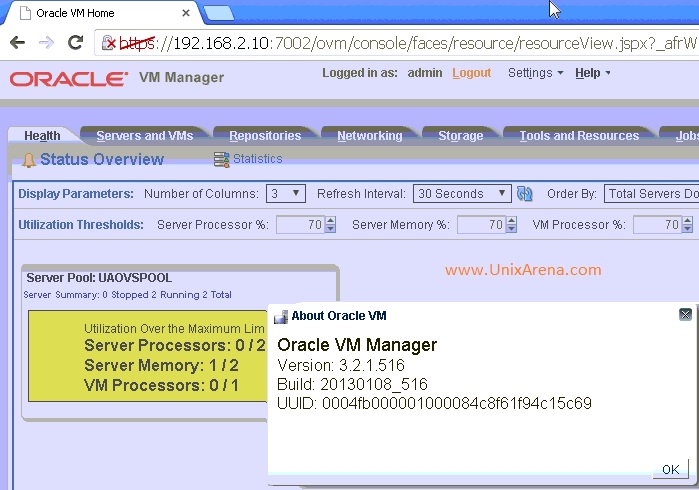Click the Server Memory % input field
Screen dimensions: 699x490
[x=482, y=224]
